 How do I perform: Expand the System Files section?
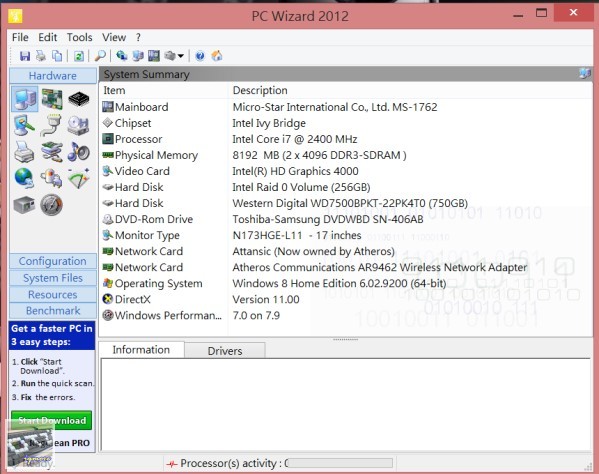pos(53,278)
